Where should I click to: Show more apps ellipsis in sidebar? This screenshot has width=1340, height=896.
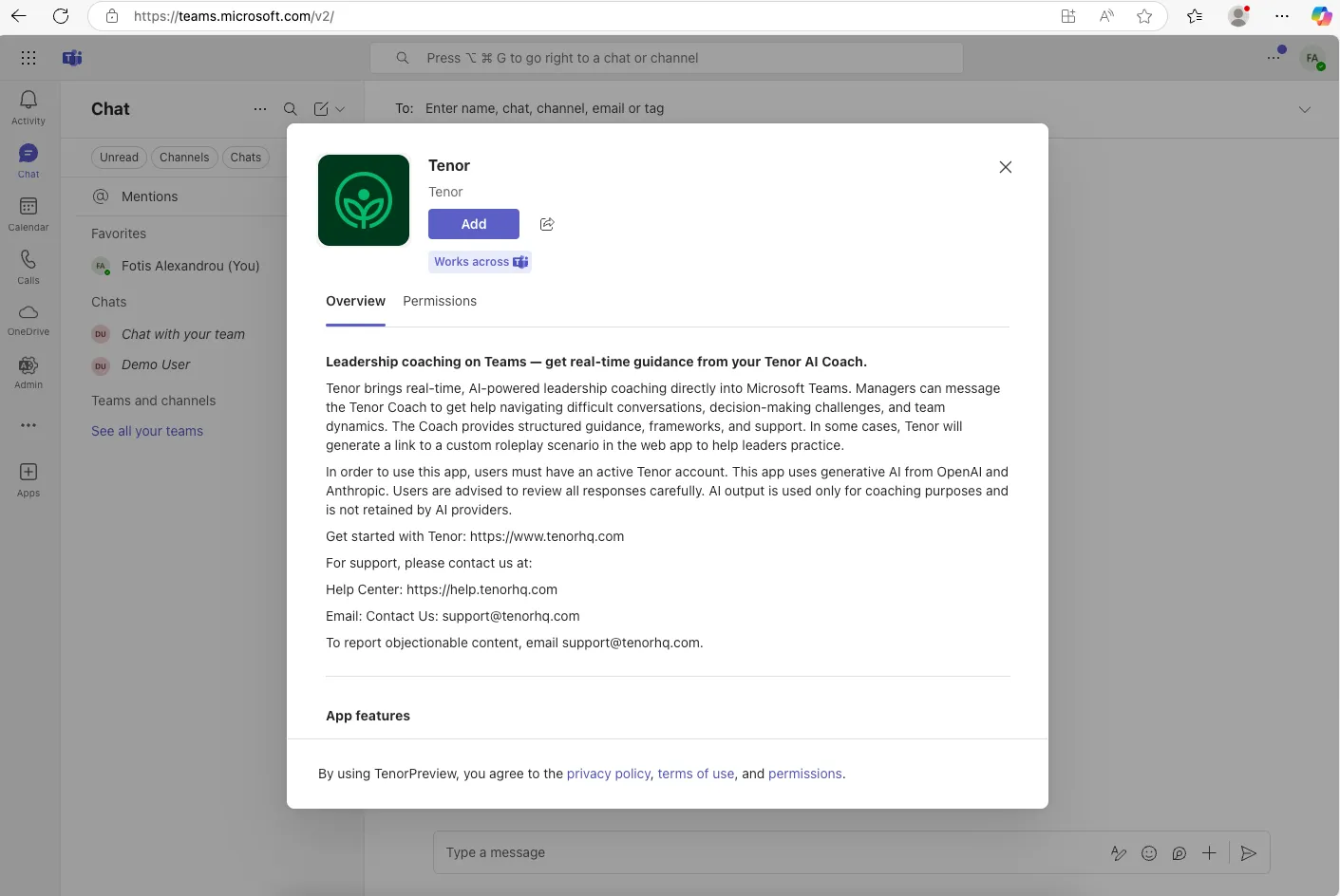pyautogui.click(x=28, y=425)
